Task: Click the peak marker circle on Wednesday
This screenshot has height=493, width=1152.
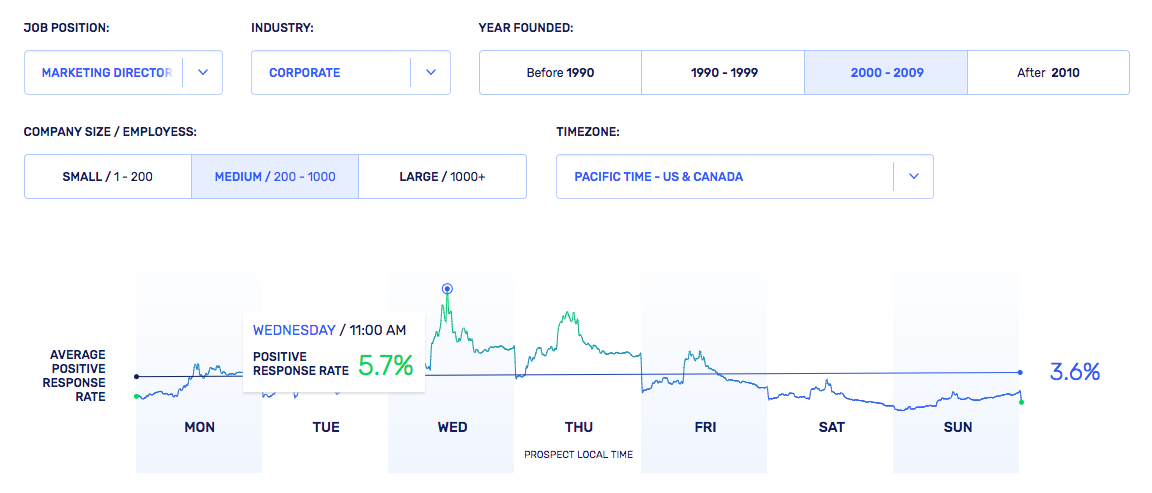Action: (x=447, y=289)
